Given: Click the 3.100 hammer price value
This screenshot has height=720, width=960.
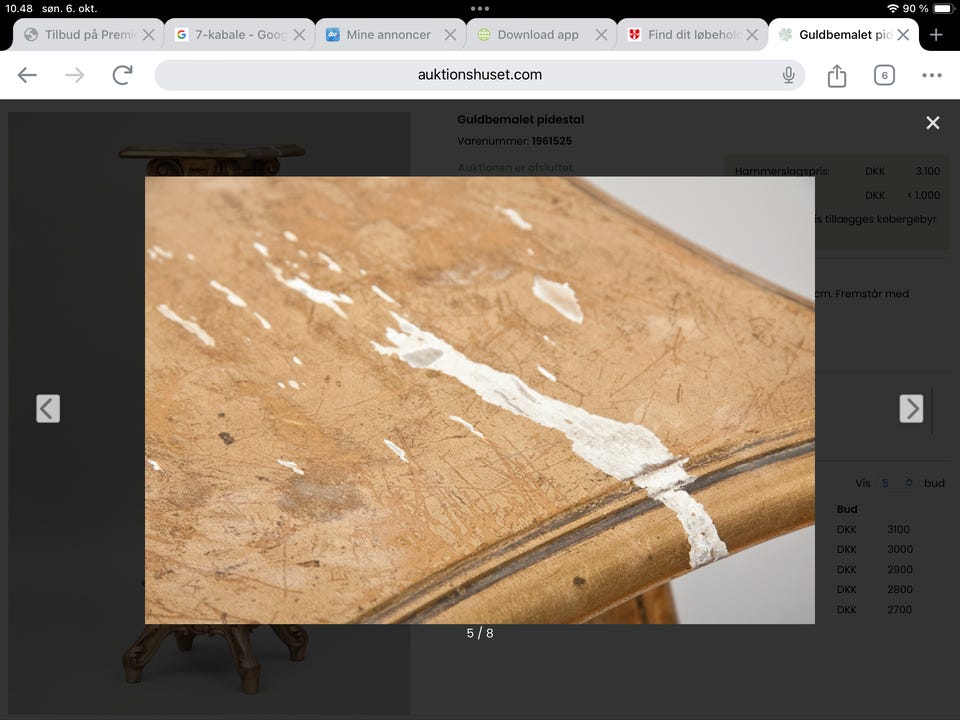Looking at the screenshot, I should 927,171.
